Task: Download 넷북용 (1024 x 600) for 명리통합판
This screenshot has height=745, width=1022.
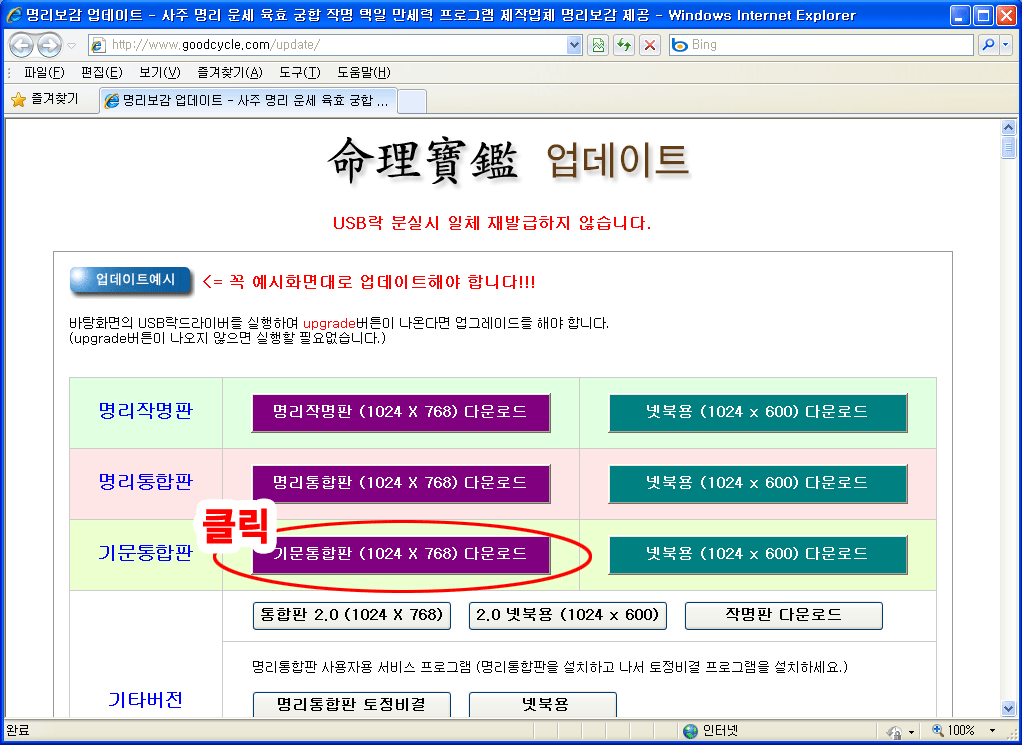Action: click(757, 484)
